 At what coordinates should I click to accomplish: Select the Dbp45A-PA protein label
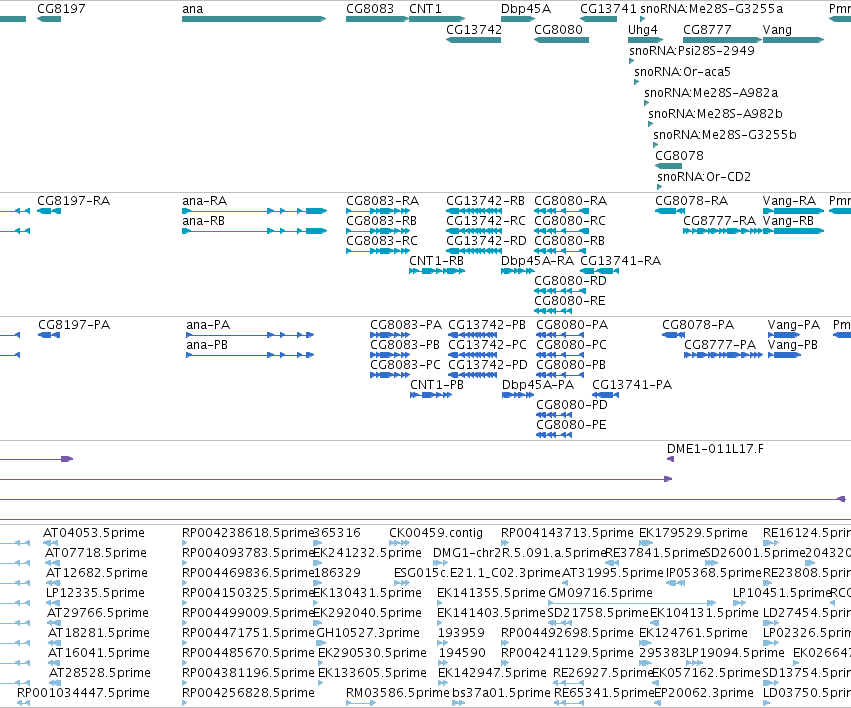click(x=538, y=385)
